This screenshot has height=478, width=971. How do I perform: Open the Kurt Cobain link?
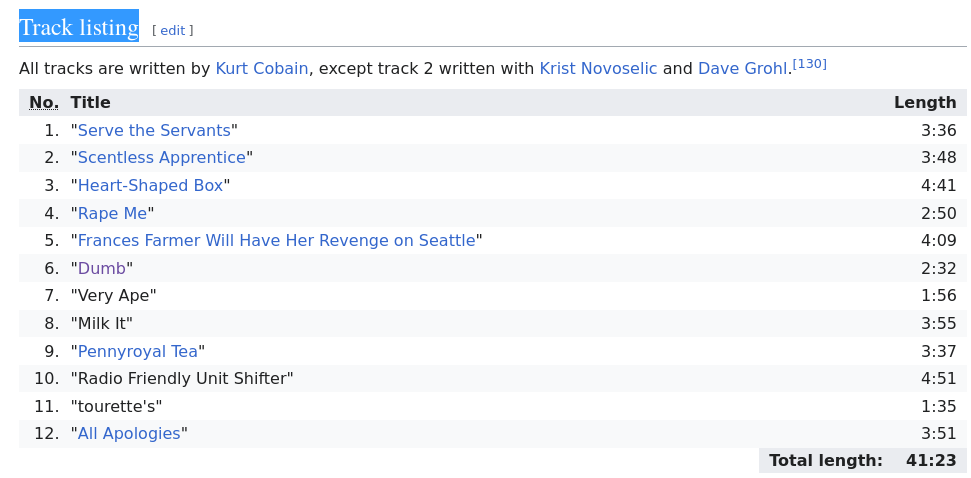pyautogui.click(x=261, y=69)
